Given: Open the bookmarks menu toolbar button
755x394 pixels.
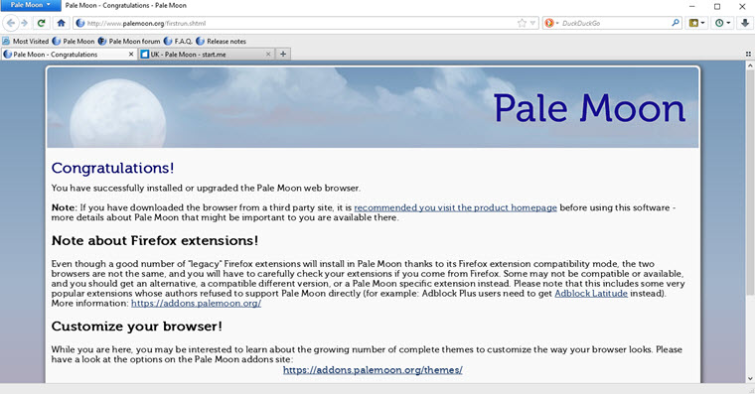Looking at the screenshot, I should tap(696, 23).
